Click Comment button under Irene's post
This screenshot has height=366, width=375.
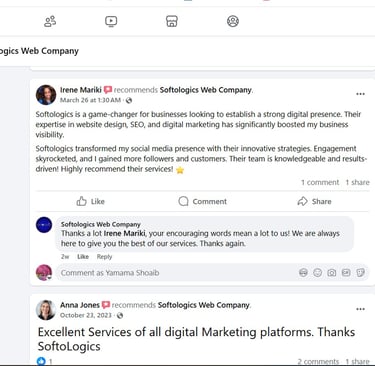202,201
